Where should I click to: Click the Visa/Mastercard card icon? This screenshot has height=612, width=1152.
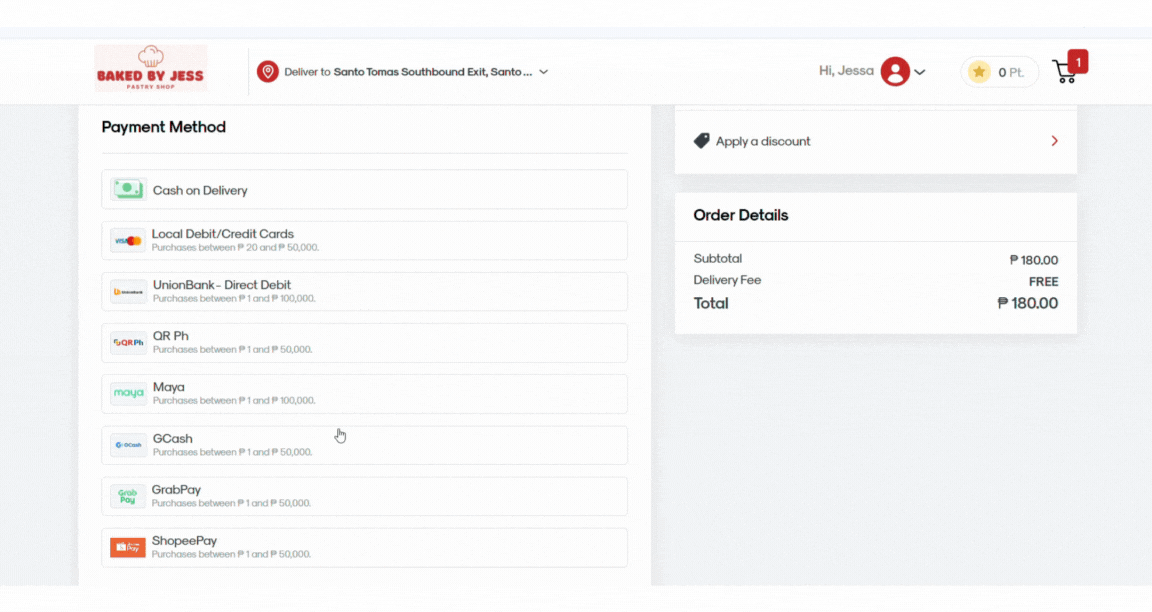click(128, 240)
